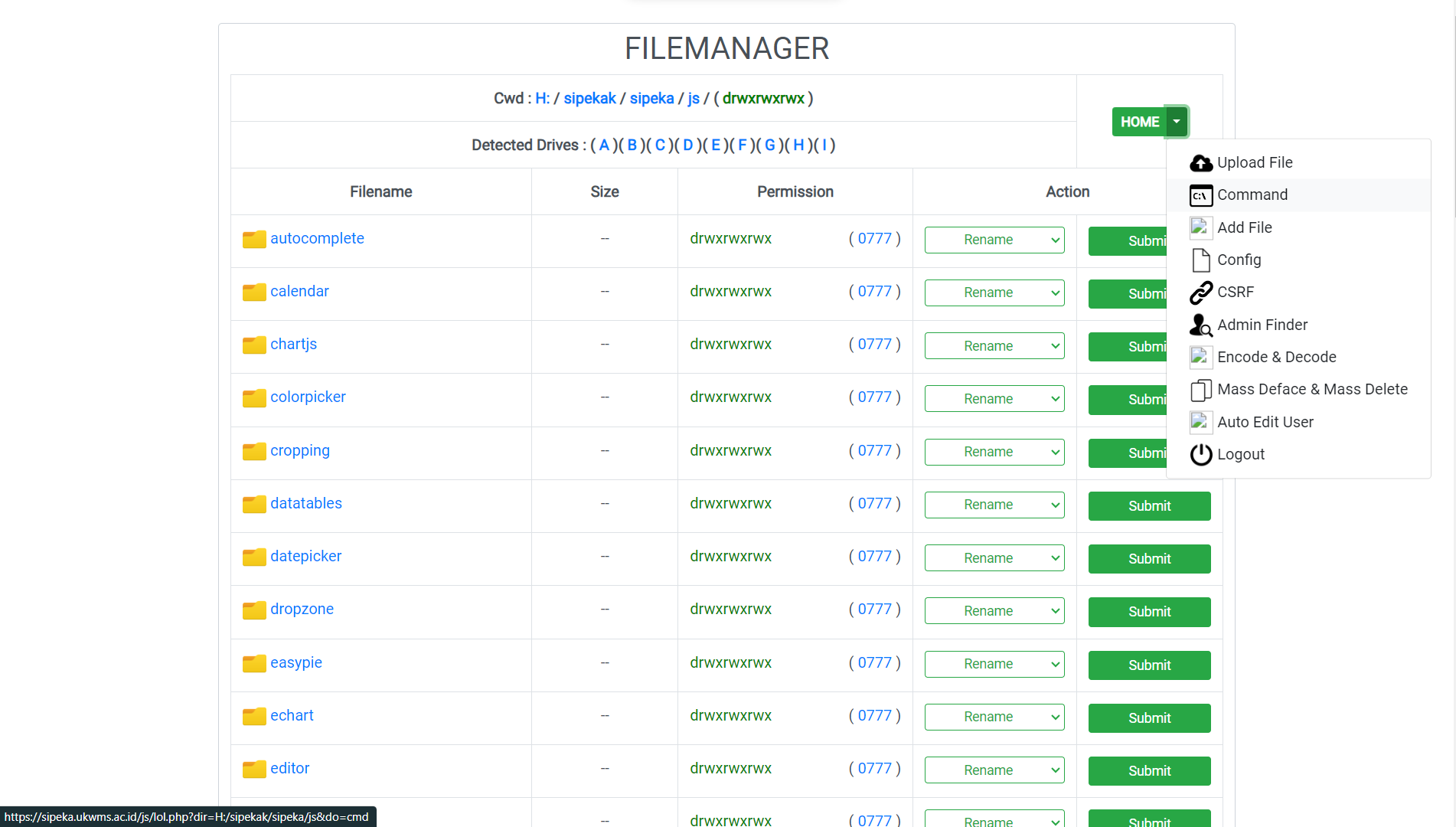The image size is (1456, 827).
Task: Open the sipekak path link
Action: (589, 98)
